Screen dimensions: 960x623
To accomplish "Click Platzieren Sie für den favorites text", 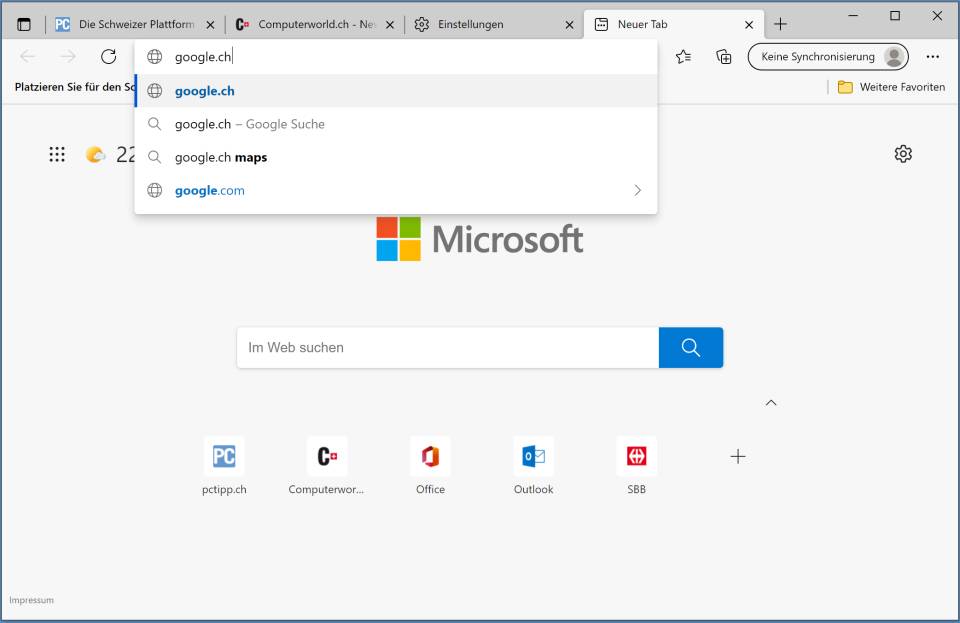I will pyautogui.click(x=74, y=87).
